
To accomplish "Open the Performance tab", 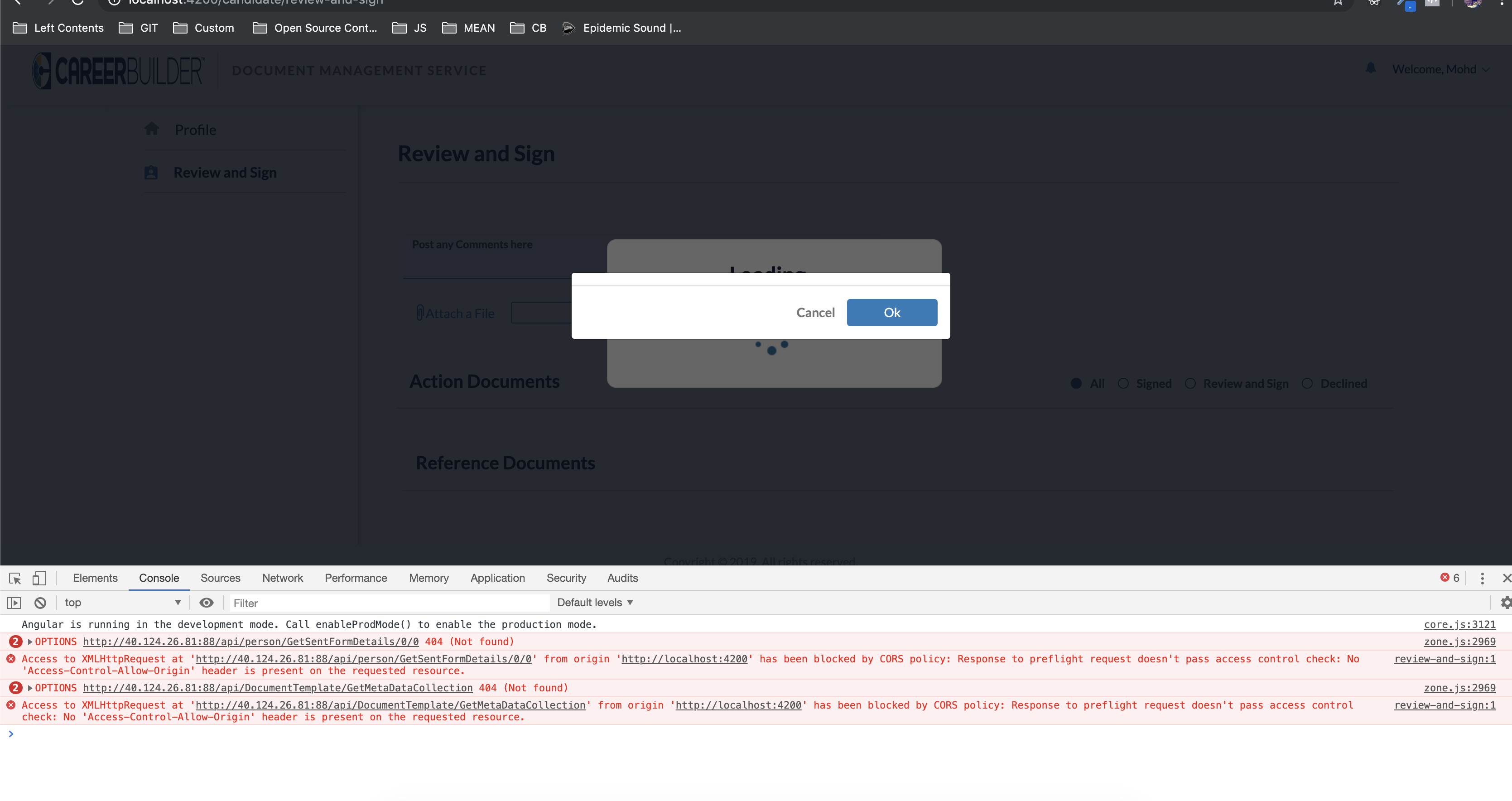I will [x=356, y=578].
